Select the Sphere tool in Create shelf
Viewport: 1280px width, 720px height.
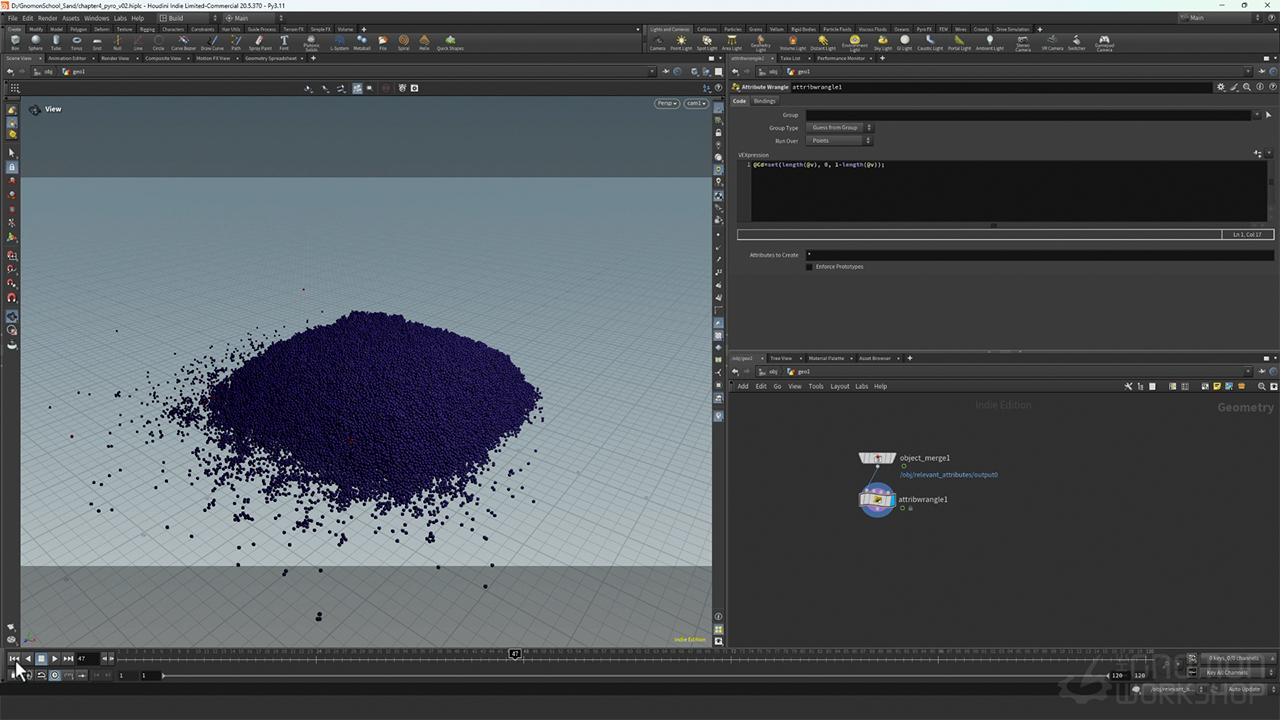click(x=35, y=42)
